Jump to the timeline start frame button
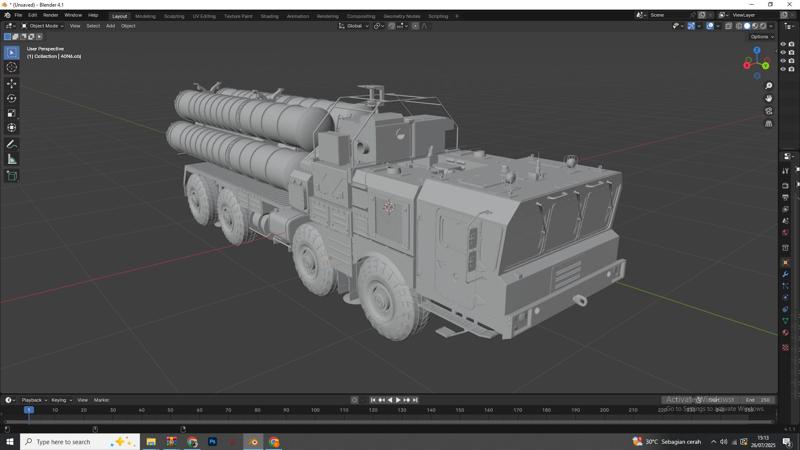Image resolution: width=800 pixels, height=450 pixels. (x=373, y=400)
